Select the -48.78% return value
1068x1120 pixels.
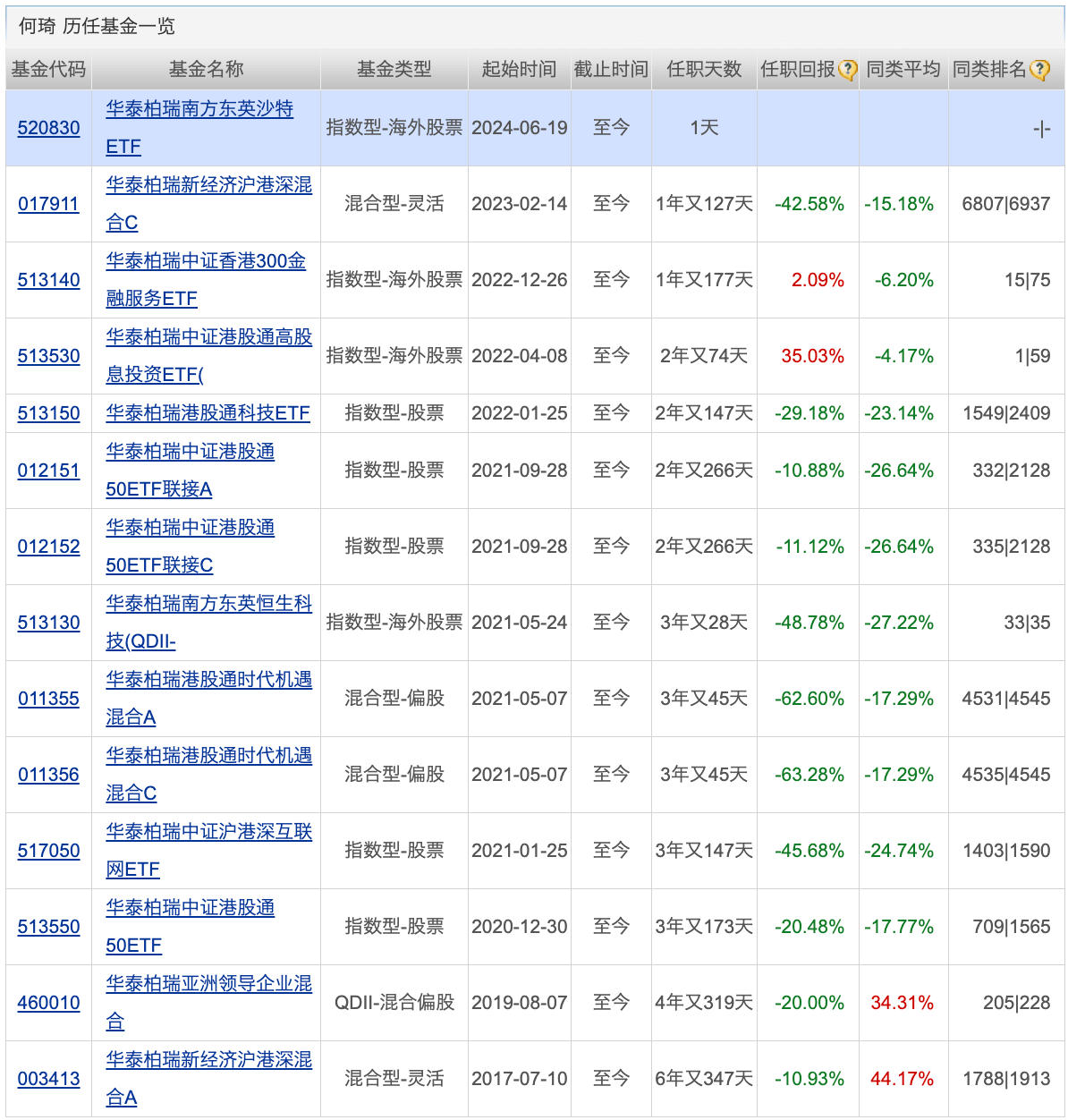point(809,623)
